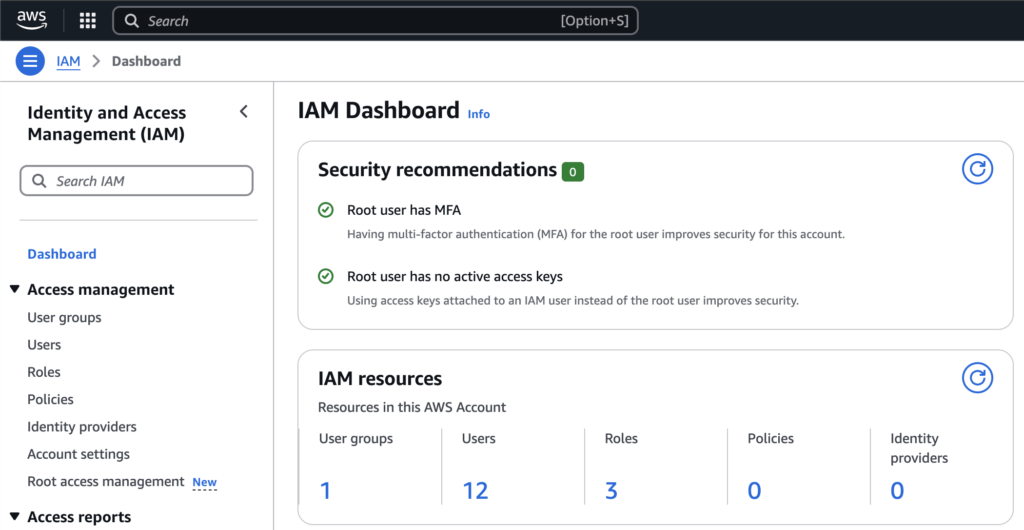This screenshot has width=1024, height=530.
Task: Open the Info link next to IAM Dashboard
Action: click(479, 114)
